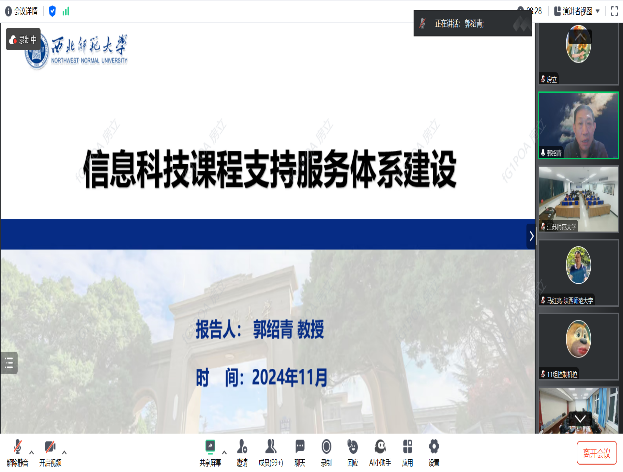The width and height of the screenshot is (623, 472).
Task: Click the red Leave Meeting button
Action: coord(595,453)
